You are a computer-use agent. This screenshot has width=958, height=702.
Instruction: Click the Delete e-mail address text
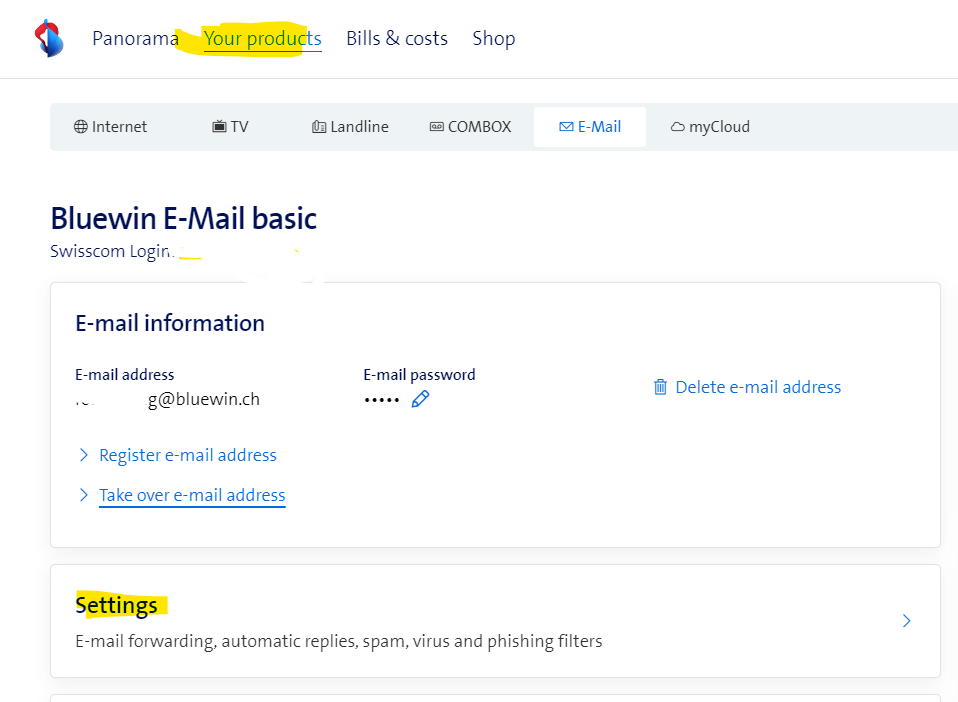click(758, 387)
